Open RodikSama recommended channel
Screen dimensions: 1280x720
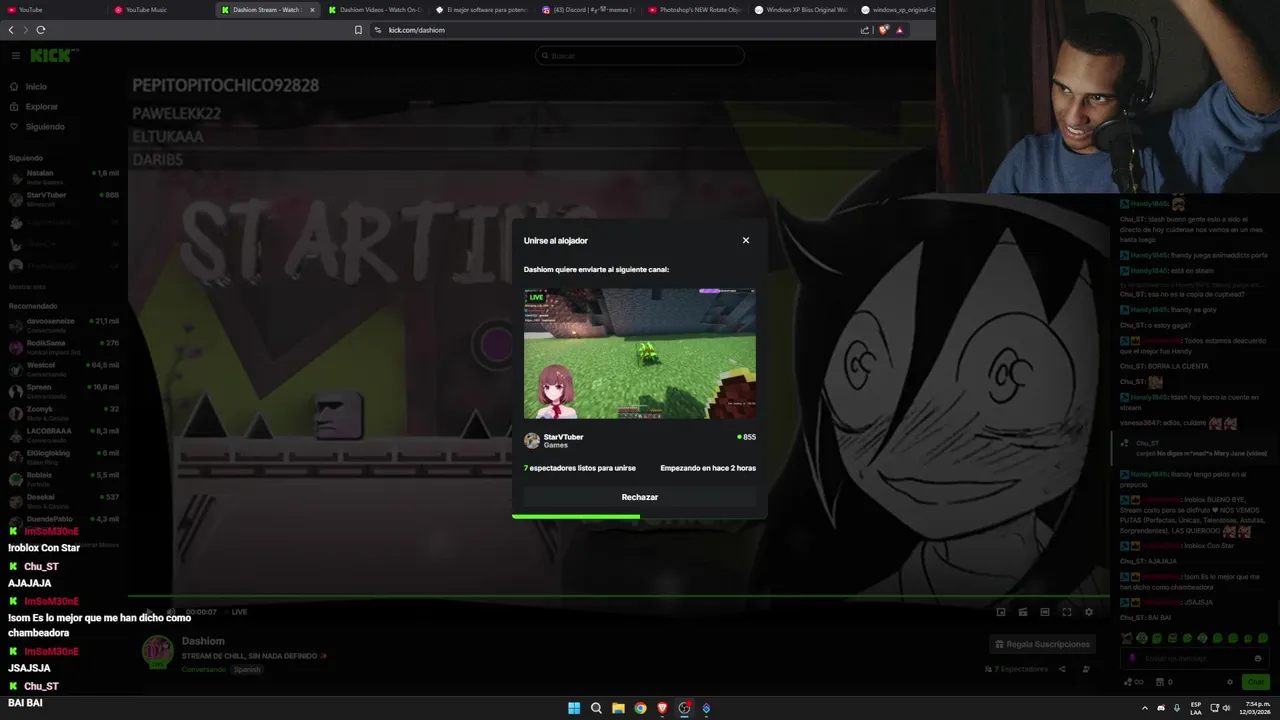63,346
